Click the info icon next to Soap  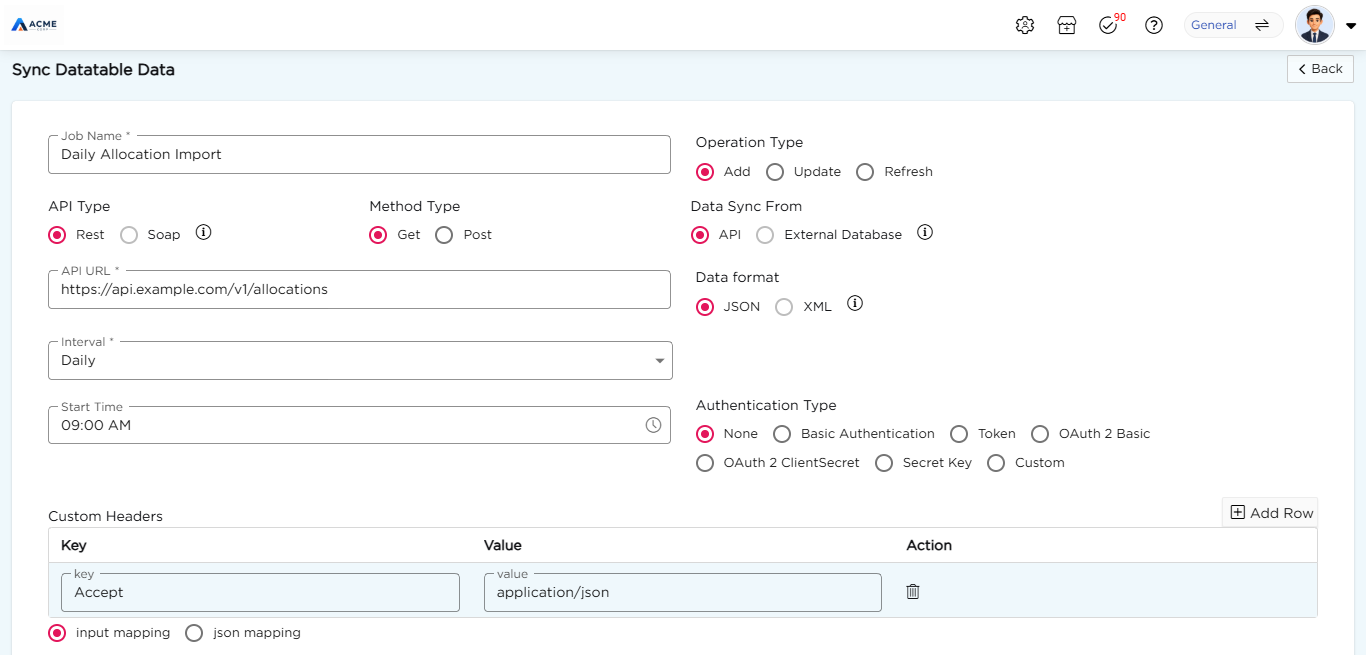203,233
